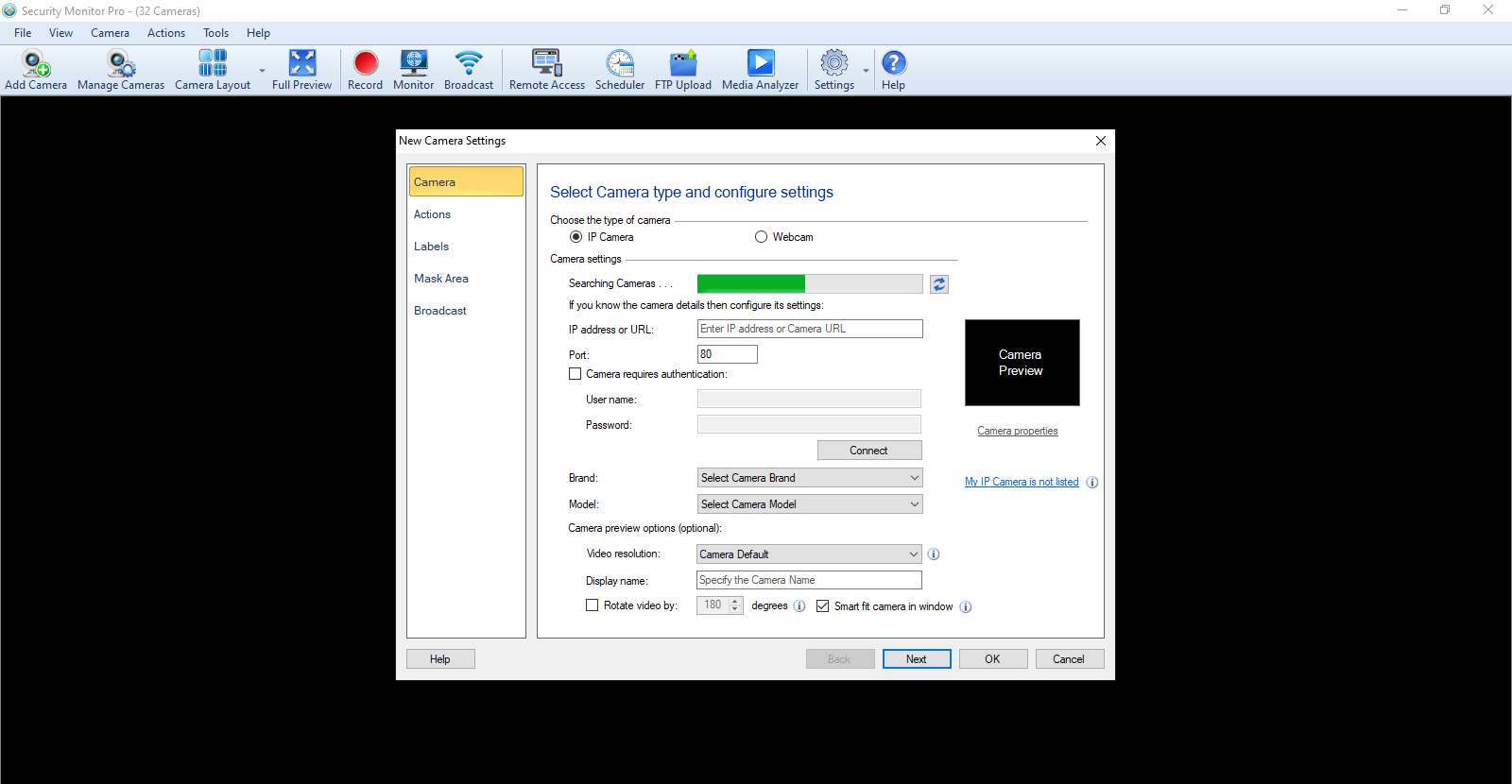Open the View menu
Image resolution: width=1512 pixels, height=784 pixels.
click(60, 33)
